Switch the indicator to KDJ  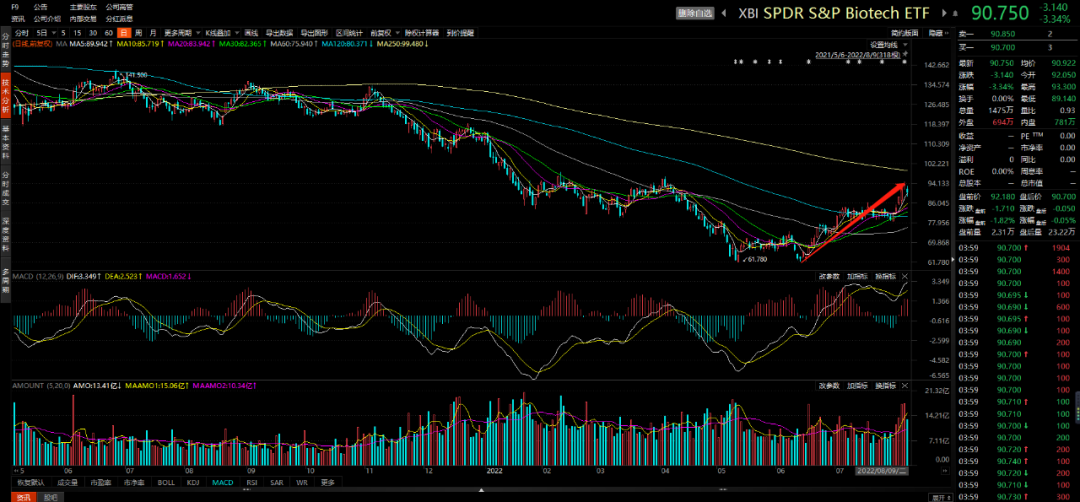194,483
